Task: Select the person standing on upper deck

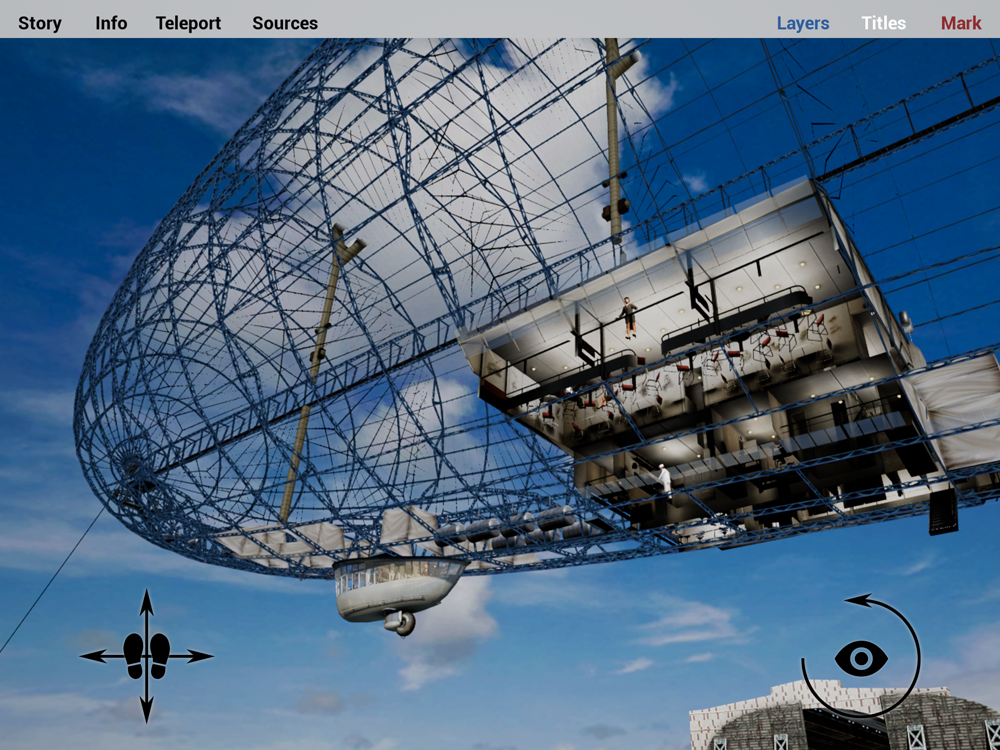Action: (x=629, y=317)
